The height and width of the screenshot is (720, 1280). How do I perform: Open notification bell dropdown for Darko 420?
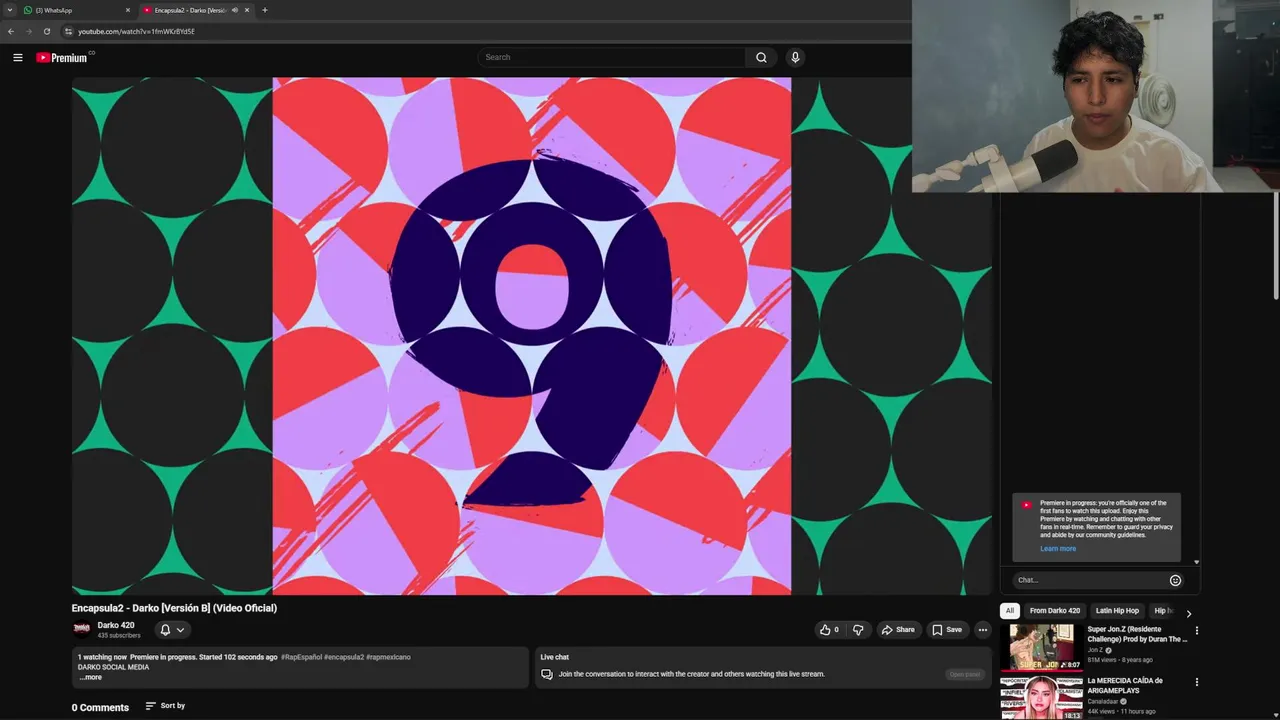pos(172,629)
